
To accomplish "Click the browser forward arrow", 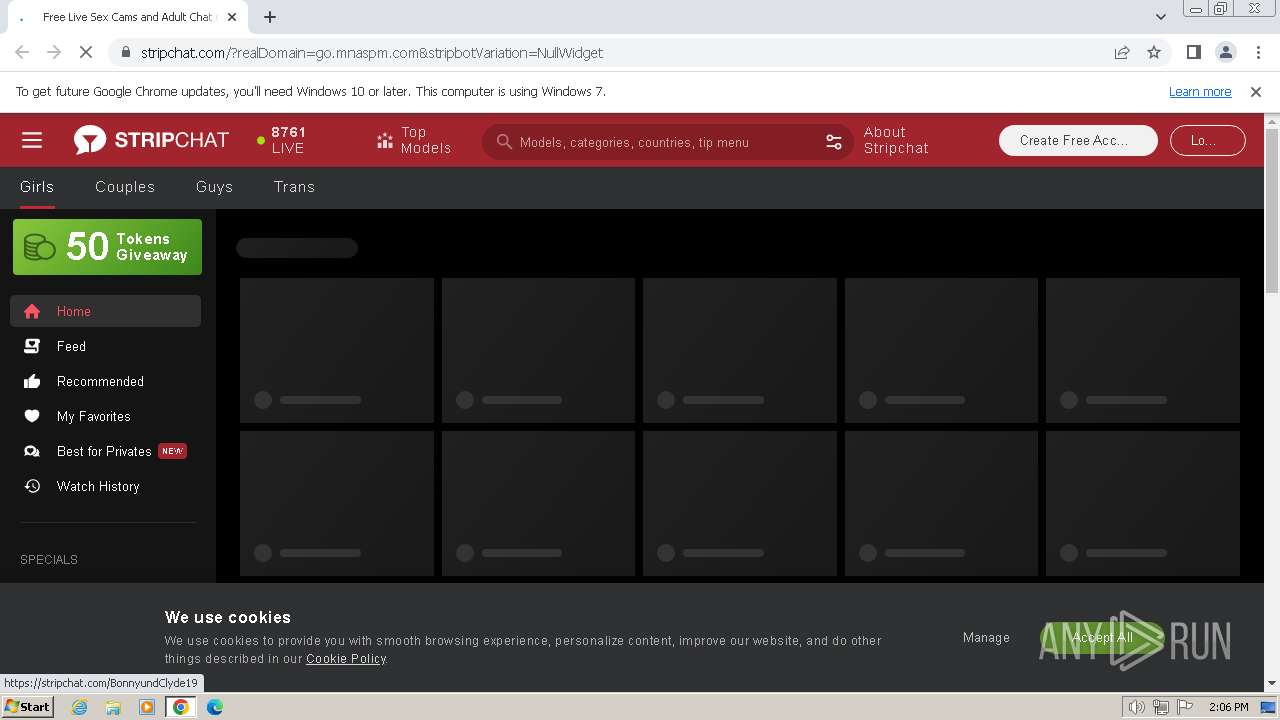I will (x=54, y=52).
